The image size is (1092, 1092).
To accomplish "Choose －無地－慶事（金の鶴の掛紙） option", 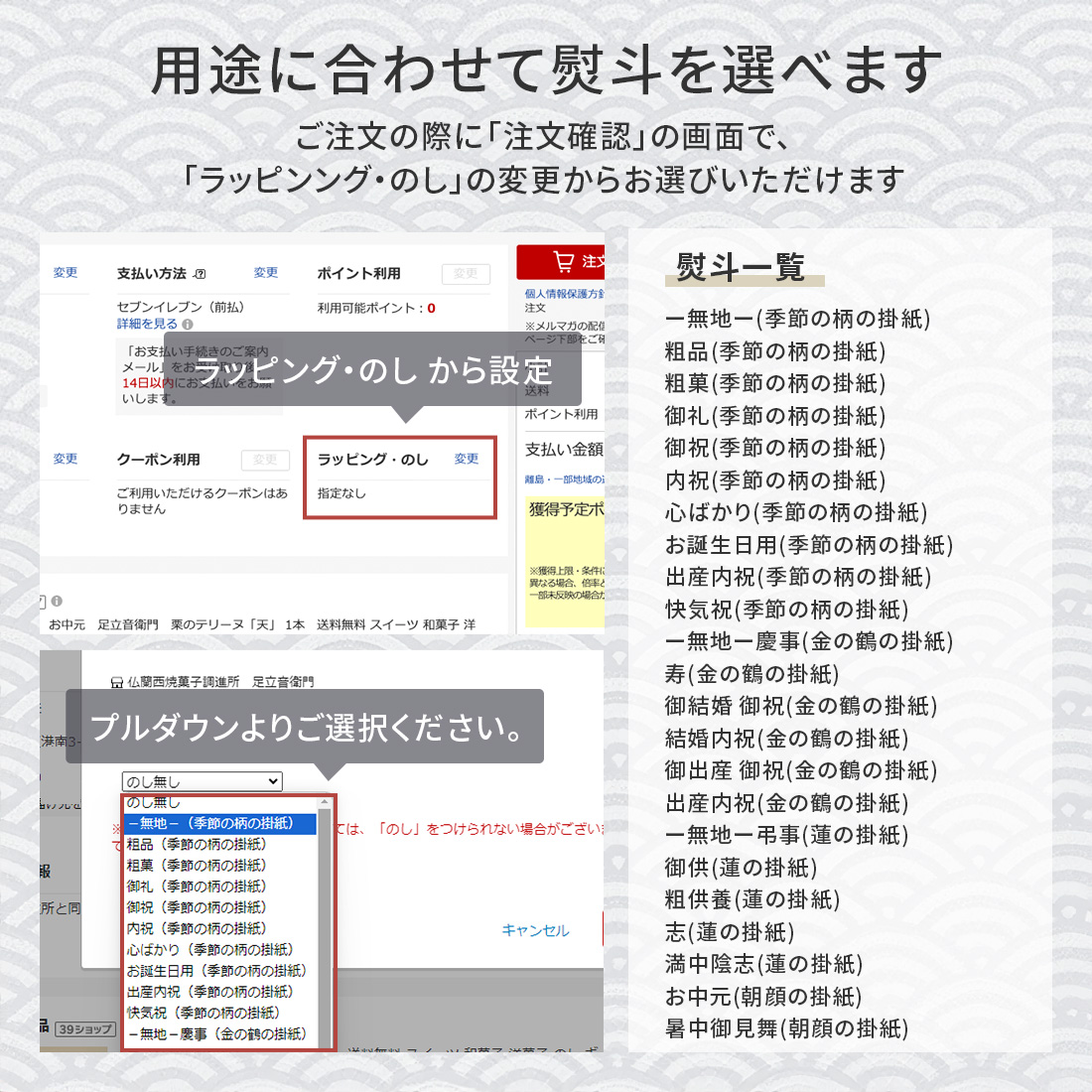I will tap(215, 1034).
